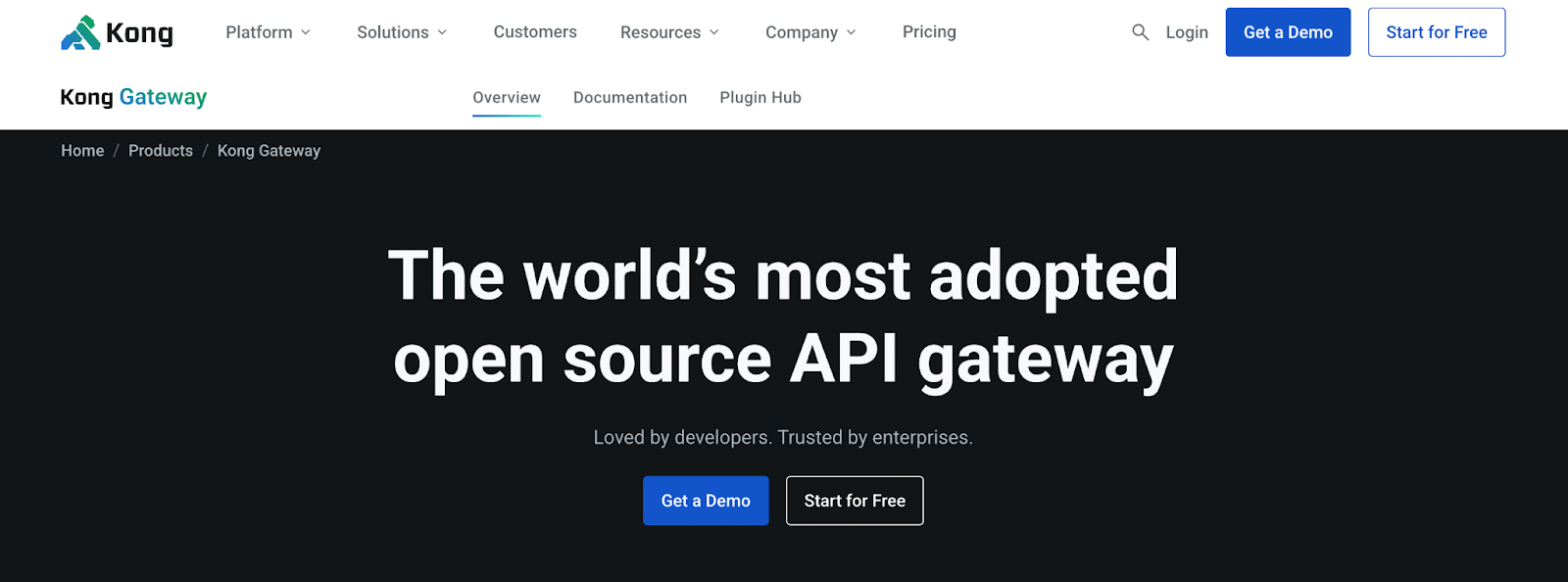Viewport: 1568px width, 582px height.
Task: Go to Home in the breadcrumb
Action: tap(82, 151)
